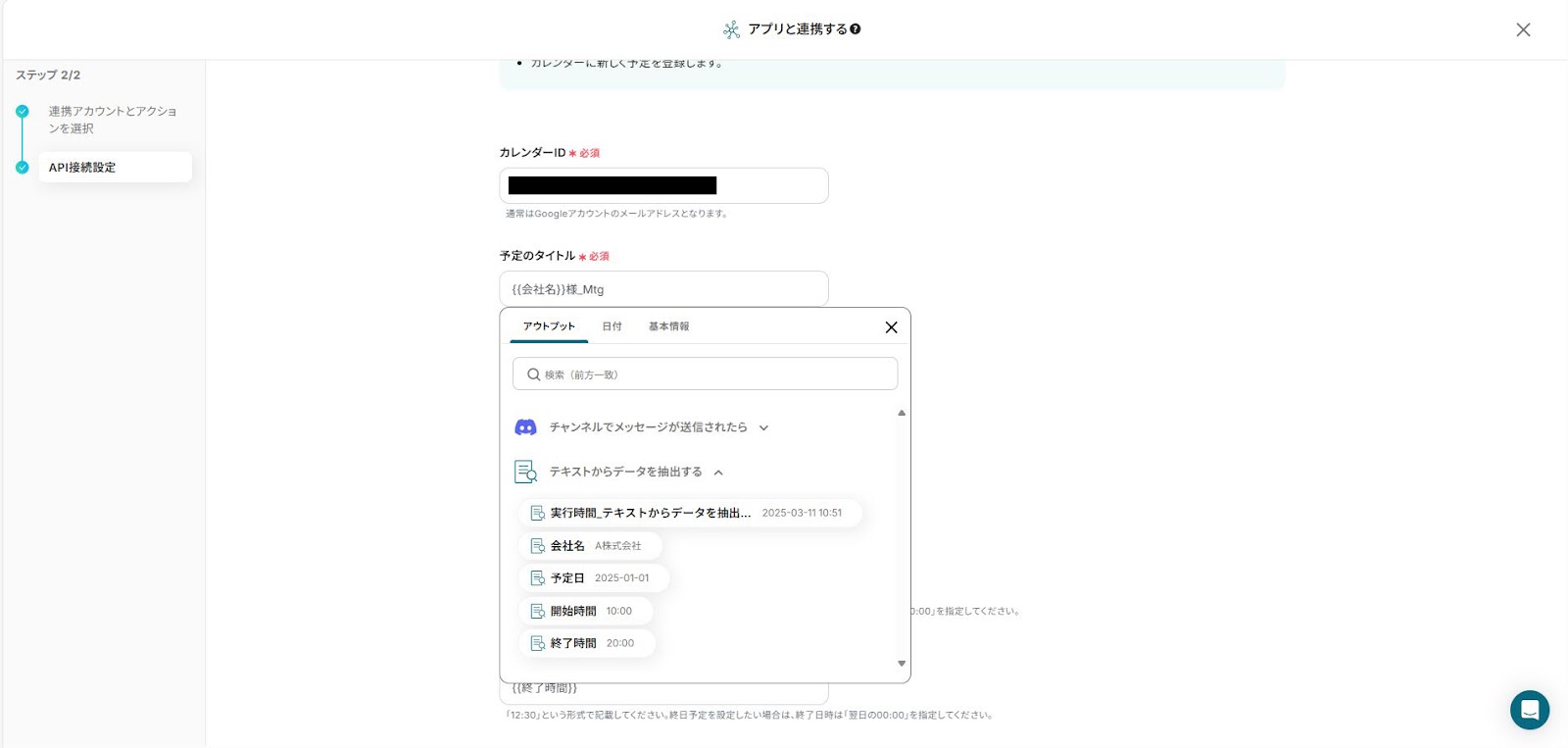1568x748 pixels.
Task: Click the 予定のタイトル input field
Action: (x=663, y=289)
